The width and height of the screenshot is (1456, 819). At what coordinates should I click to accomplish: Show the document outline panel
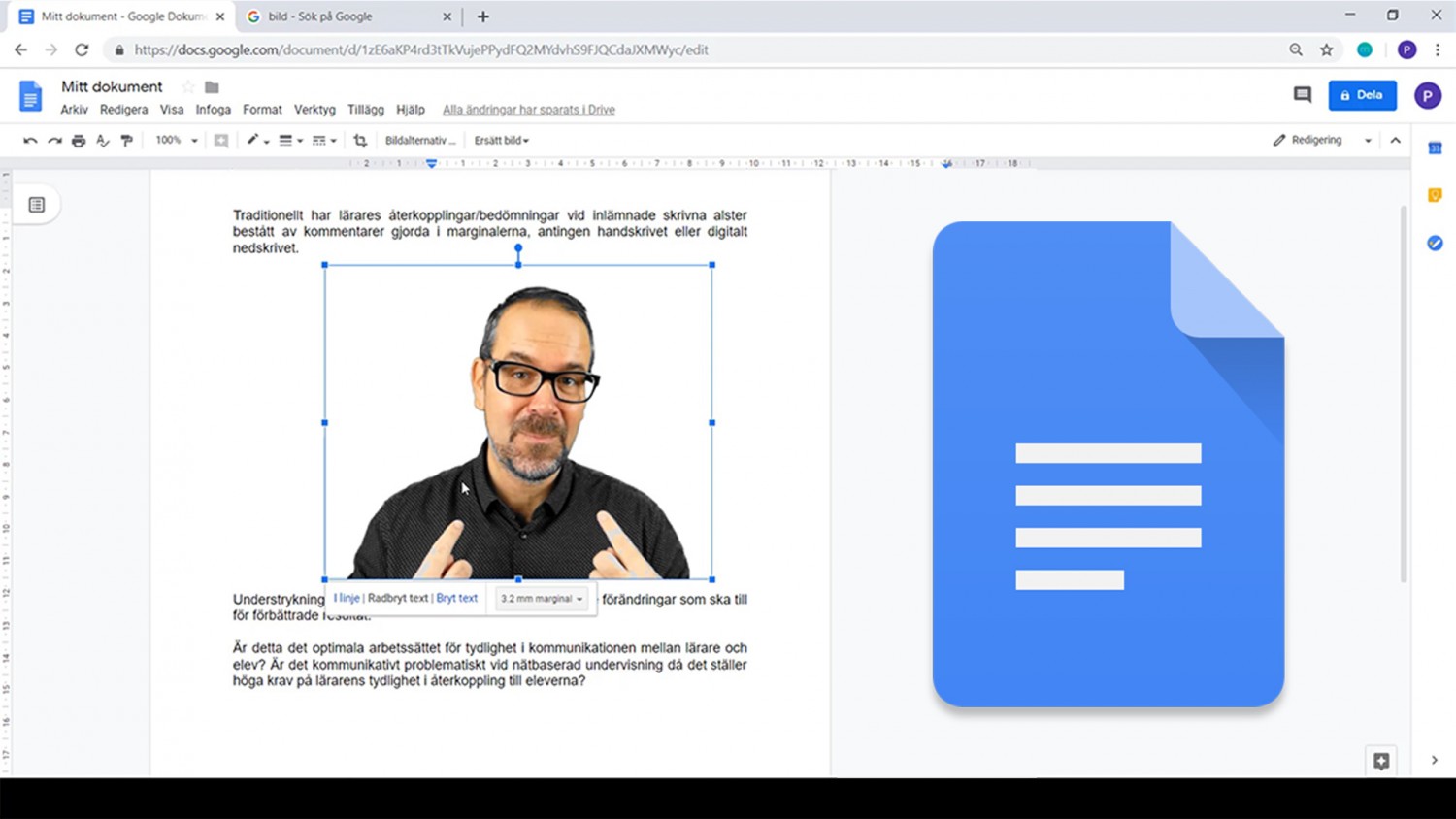click(x=36, y=204)
